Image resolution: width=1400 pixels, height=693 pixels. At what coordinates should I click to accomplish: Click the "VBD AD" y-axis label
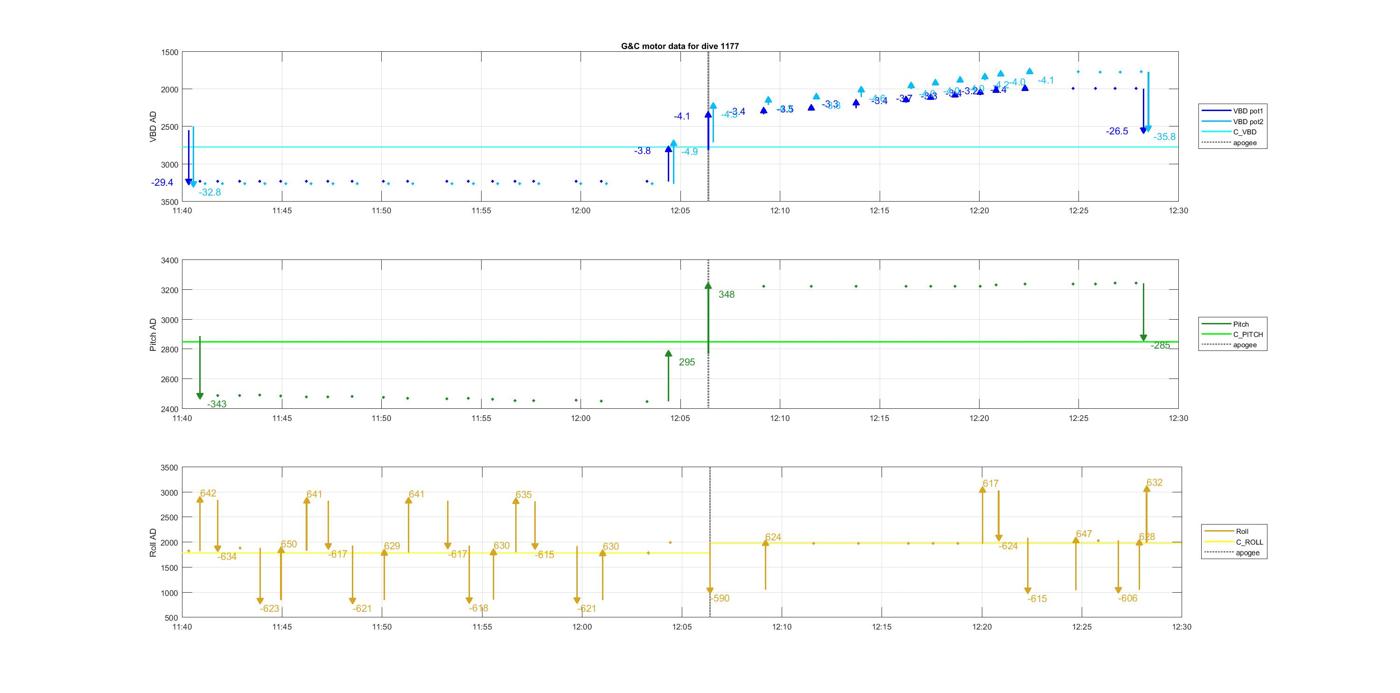pos(153,126)
